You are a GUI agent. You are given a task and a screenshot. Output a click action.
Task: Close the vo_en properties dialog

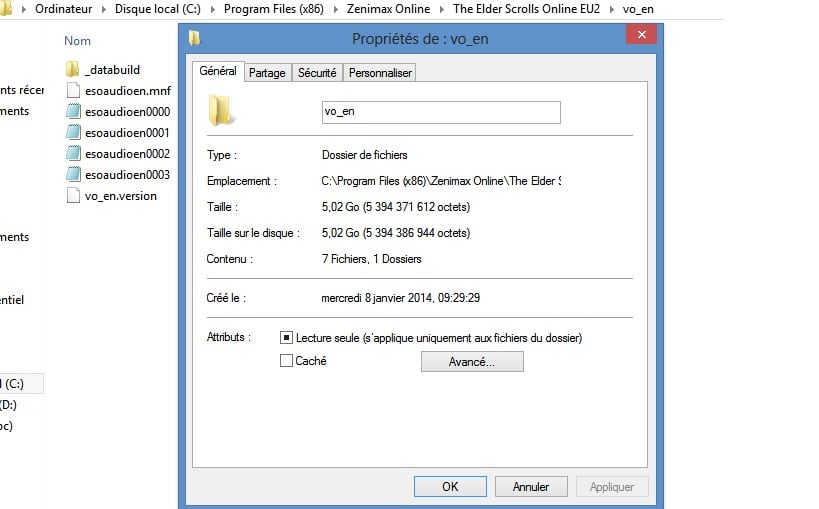pyautogui.click(x=641, y=34)
